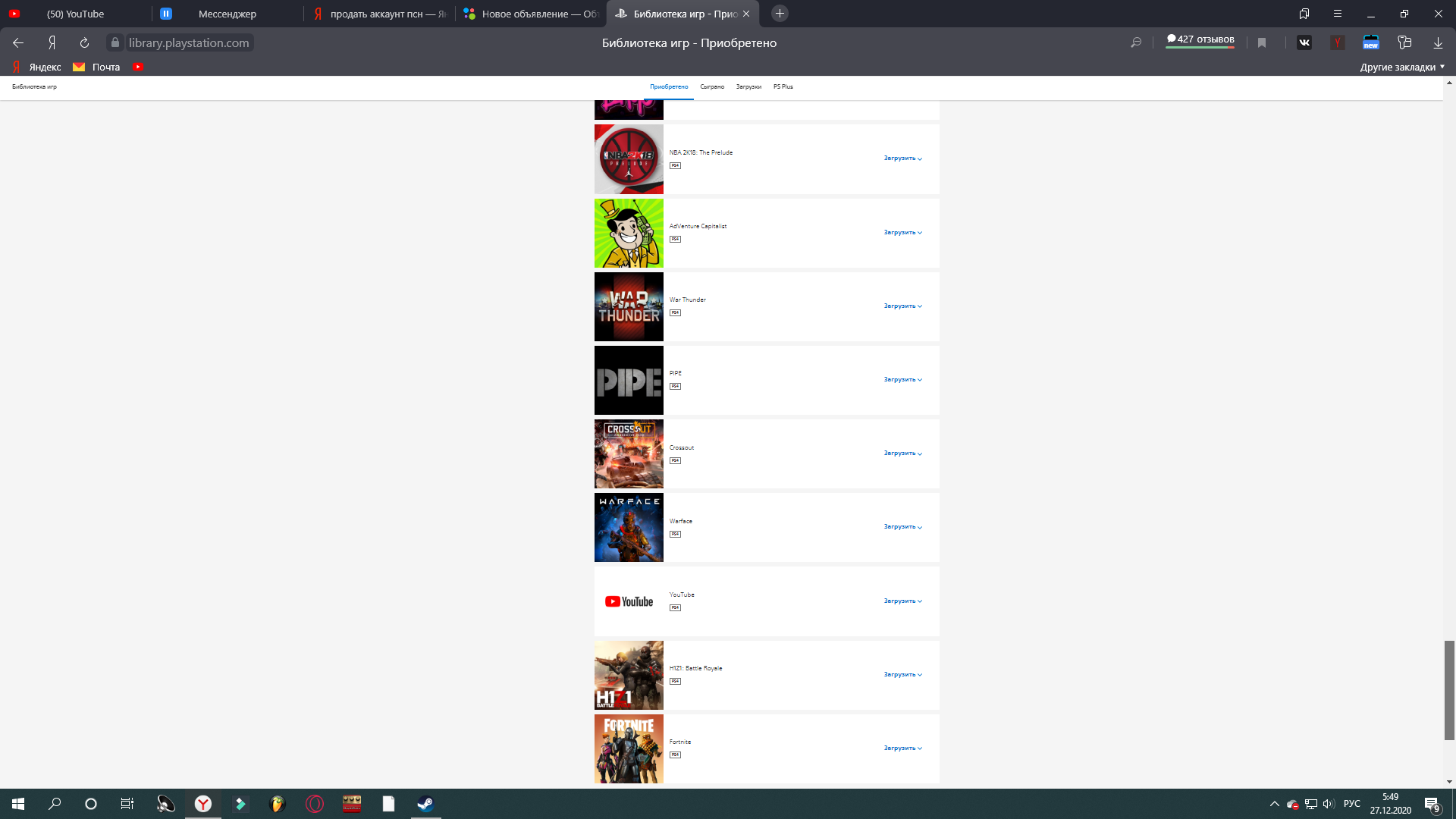
Task: Open the Мессенджер browser tab
Action: point(227,14)
